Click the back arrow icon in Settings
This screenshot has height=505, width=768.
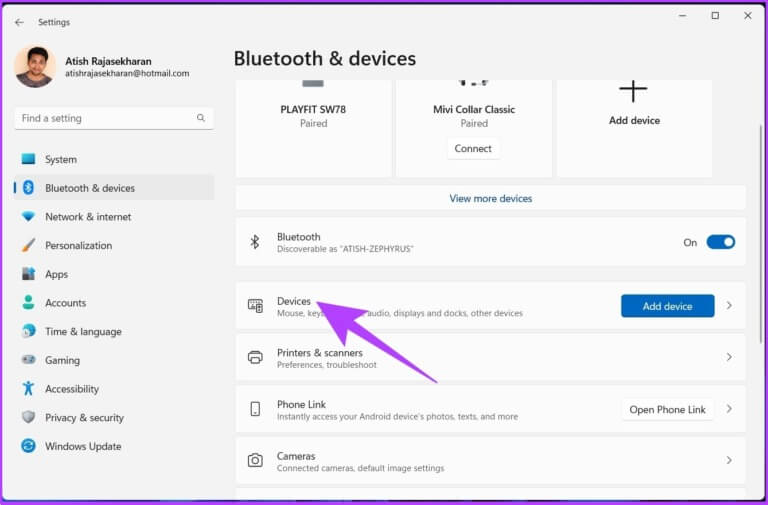pyautogui.click(x=19, y=23)
